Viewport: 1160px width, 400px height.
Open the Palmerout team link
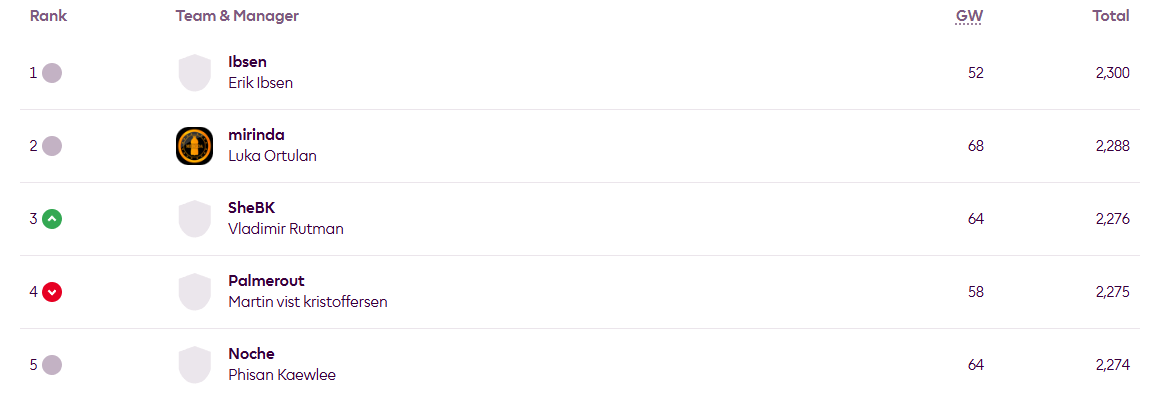click(266, 281)
